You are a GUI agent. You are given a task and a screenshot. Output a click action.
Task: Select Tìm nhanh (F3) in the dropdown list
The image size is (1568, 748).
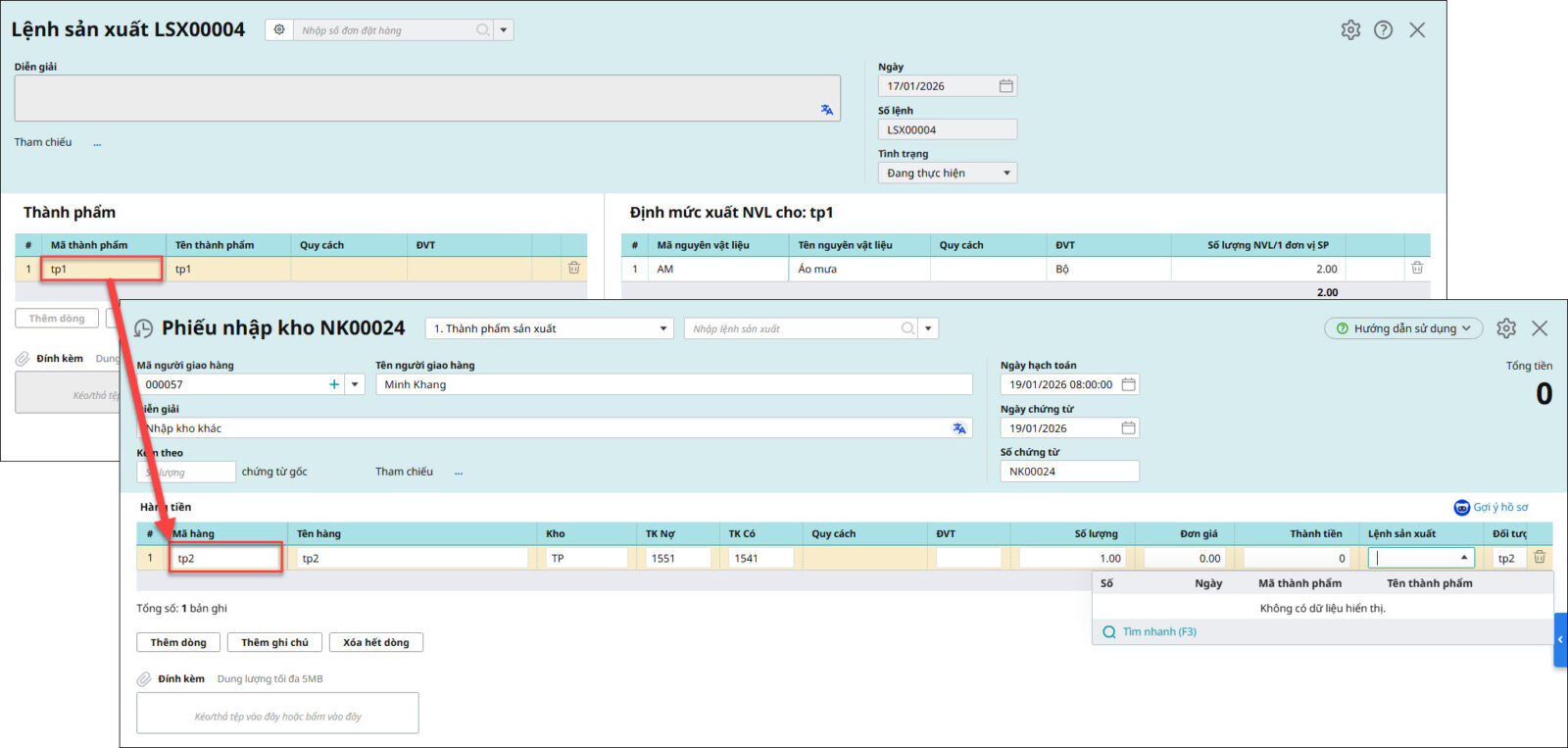1158,632
